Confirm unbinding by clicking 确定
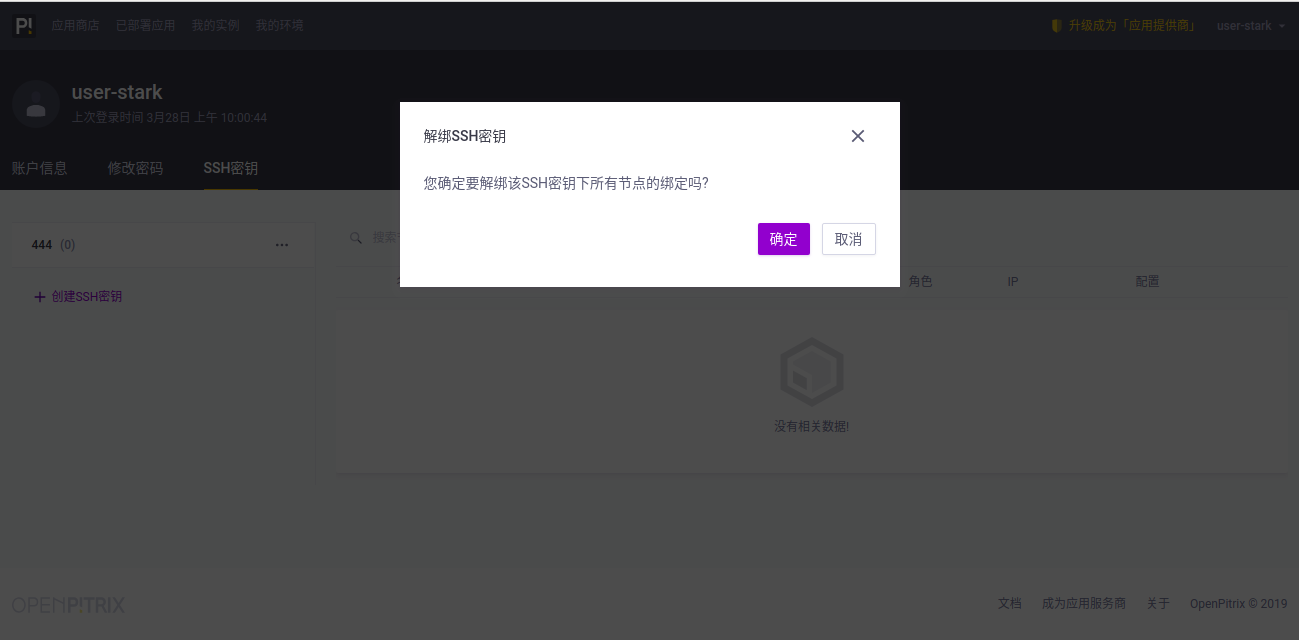 coord(783,239)
